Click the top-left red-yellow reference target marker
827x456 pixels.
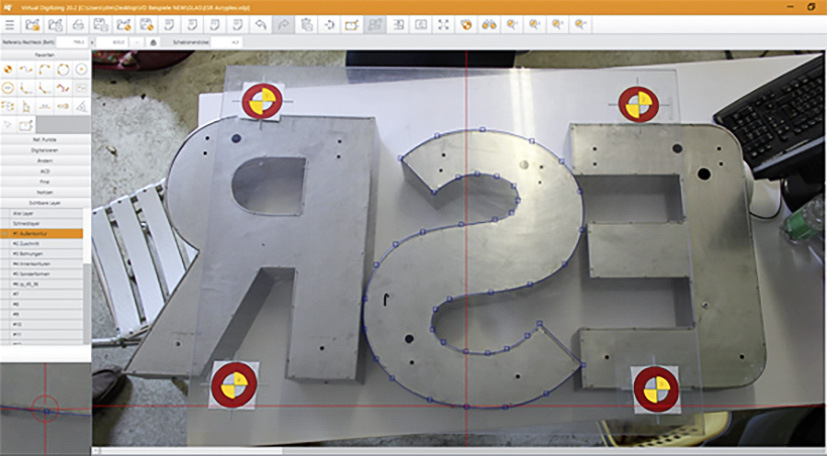262,101
